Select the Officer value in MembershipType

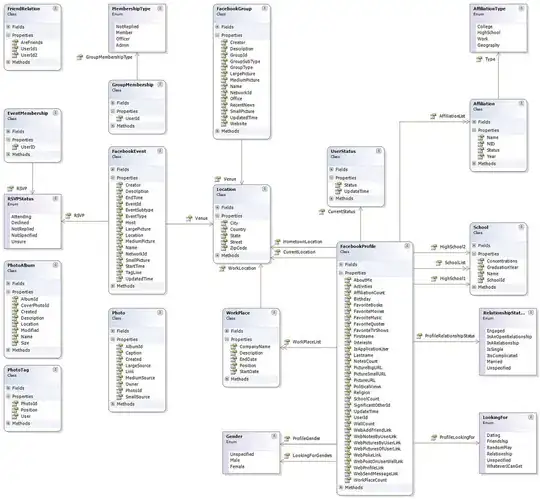tap(123, 39)
